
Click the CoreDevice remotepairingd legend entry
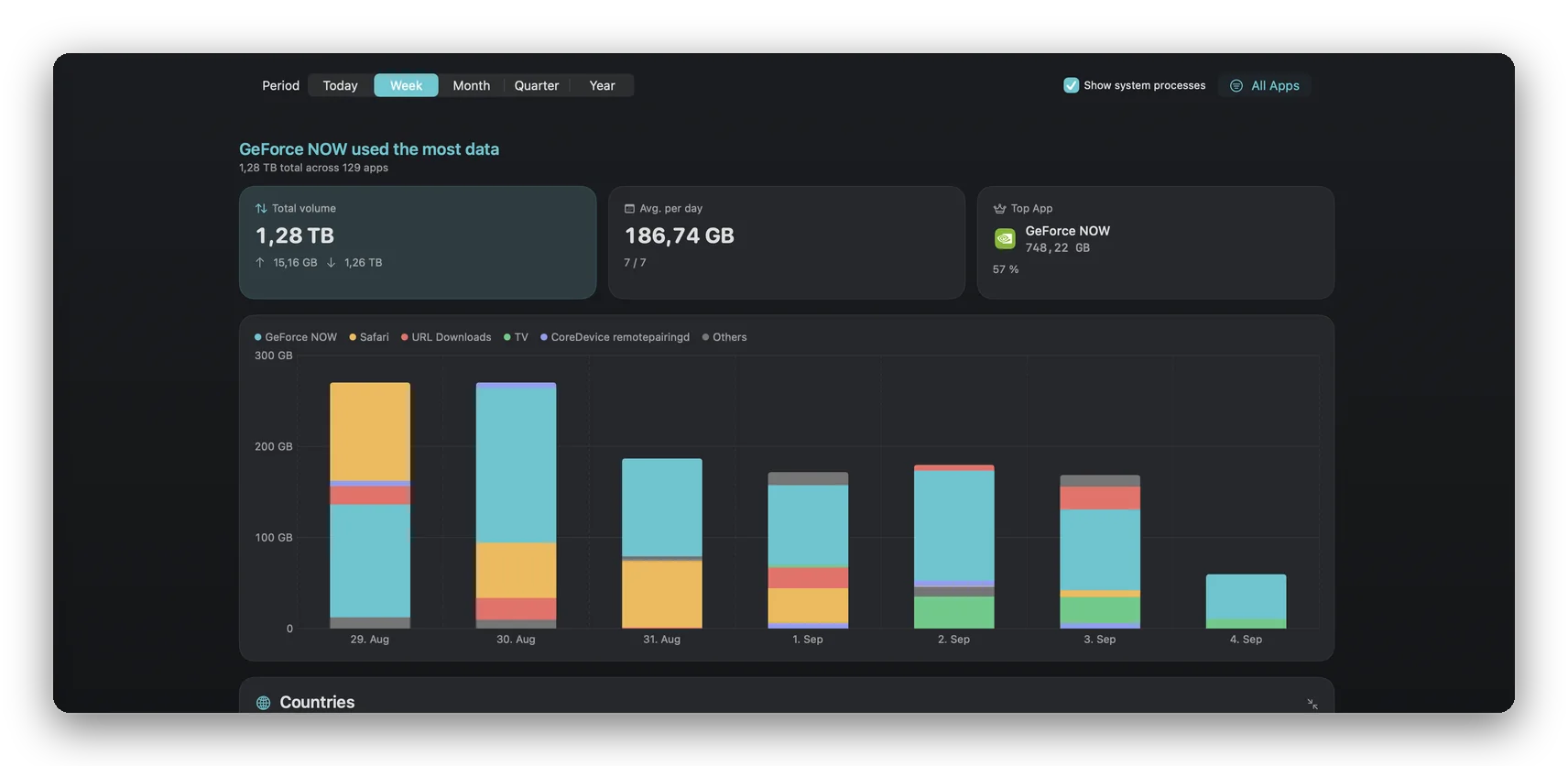click(615, 337)
